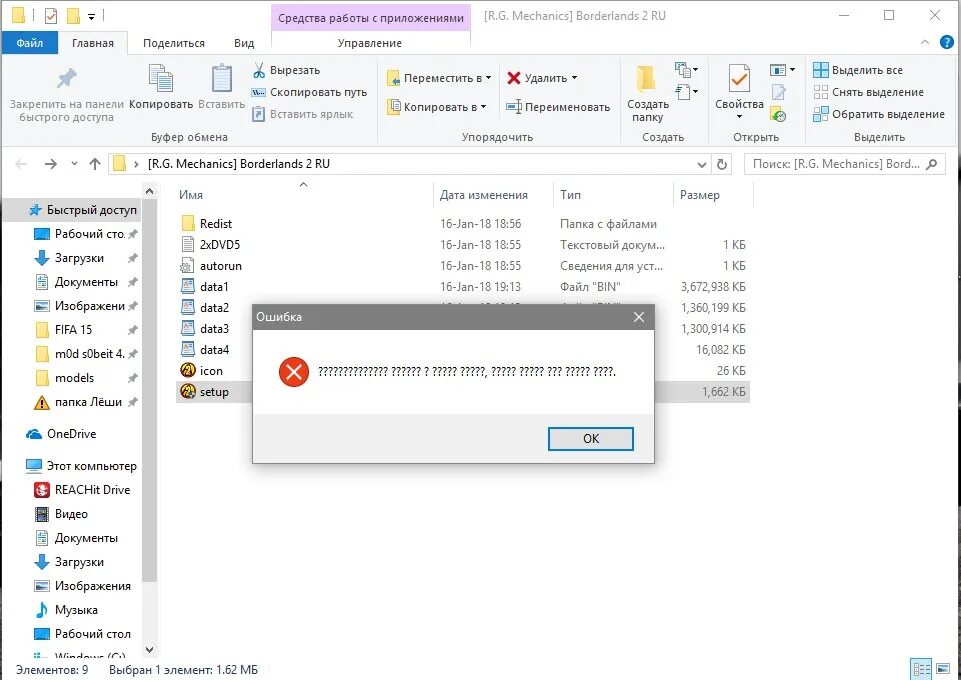The width and height of the screenshot is (961, 680).
Task: Click OK in the error dialog
Action: (x=591, y=439)
